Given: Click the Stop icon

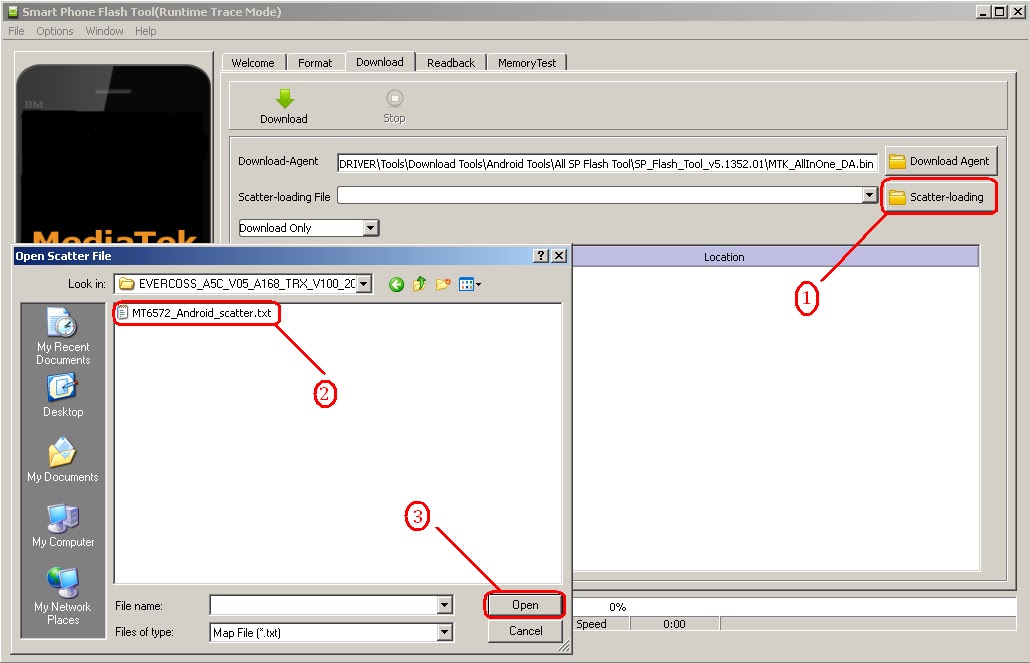Looking at the screenshot, I should pyautogui.click(x=394, y=99).
